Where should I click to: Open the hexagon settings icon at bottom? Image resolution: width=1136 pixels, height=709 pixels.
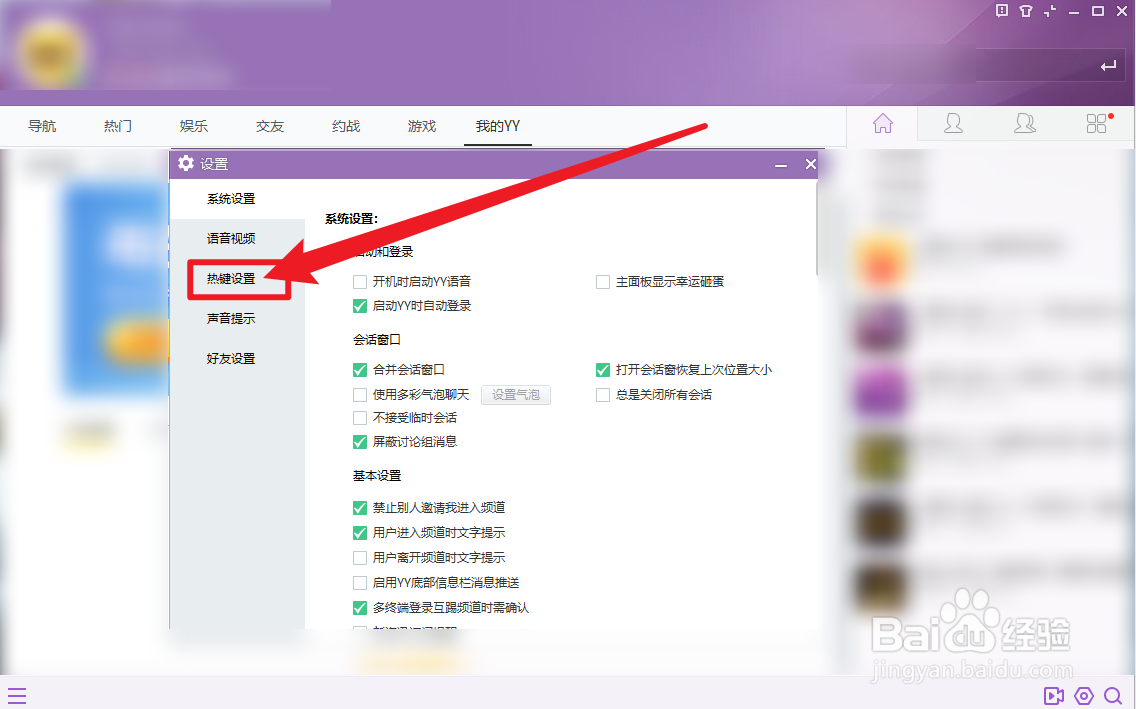pyautogui.click(x=1084, y=696)
